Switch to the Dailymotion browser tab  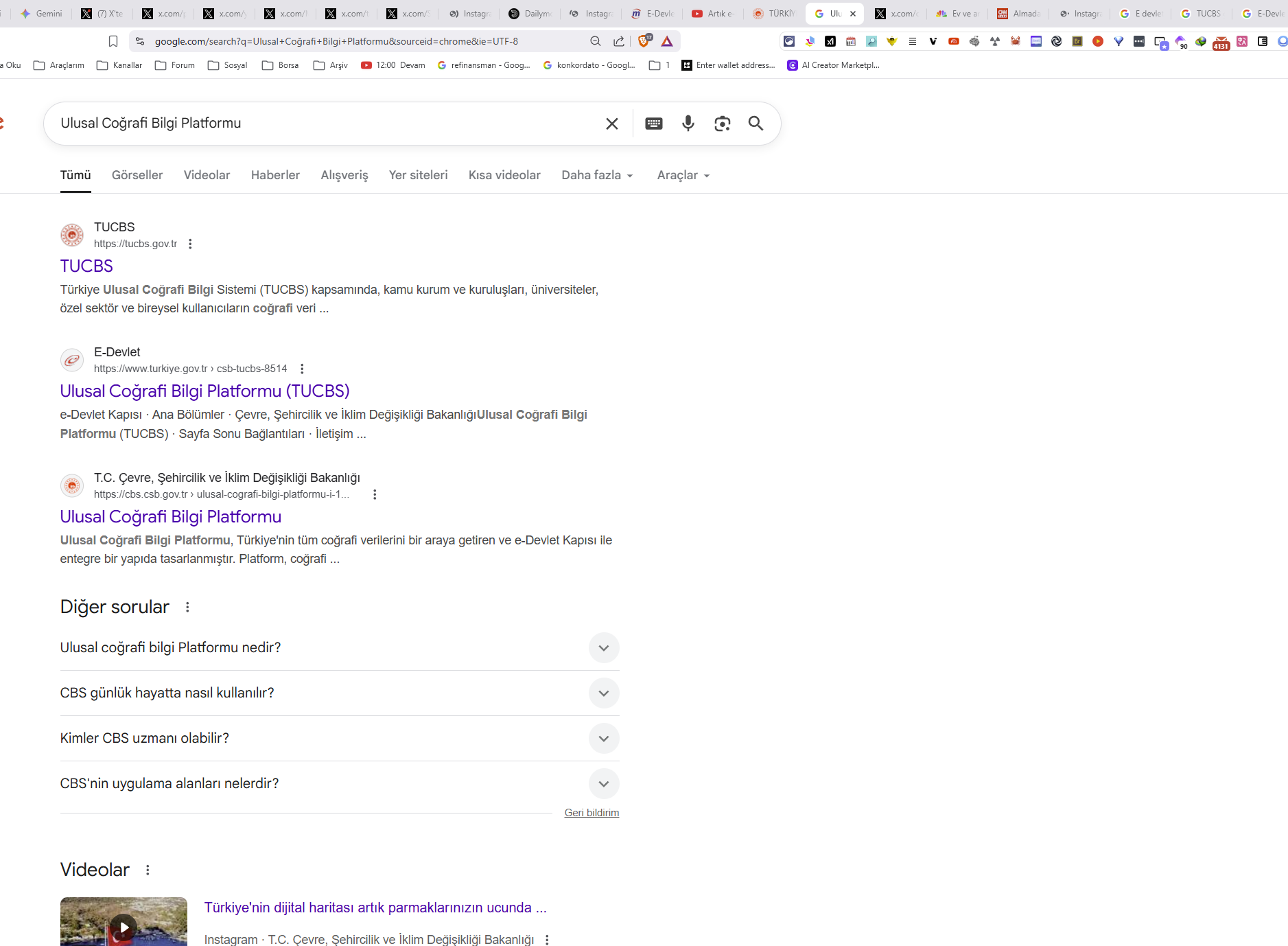coord(530,14)
